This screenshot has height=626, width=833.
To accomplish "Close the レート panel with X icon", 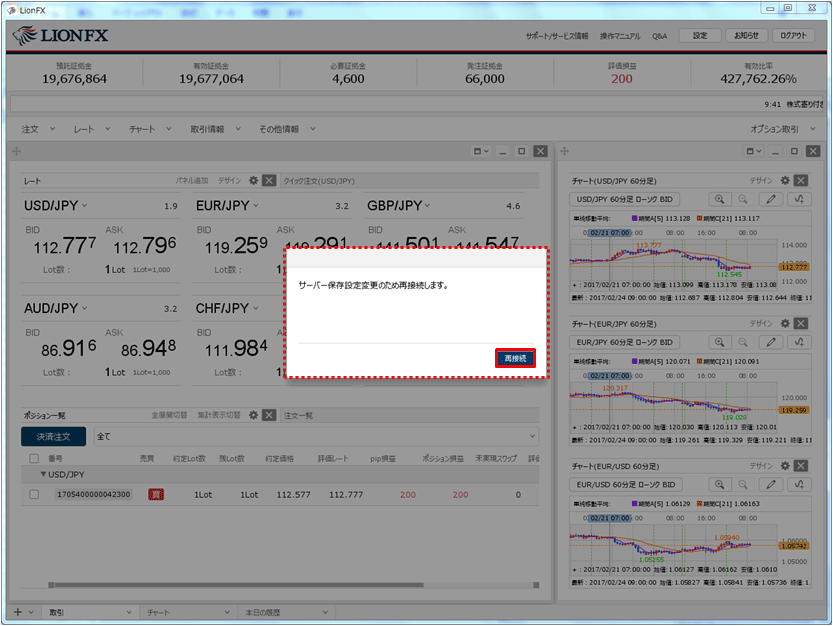I will click(269, 181).
